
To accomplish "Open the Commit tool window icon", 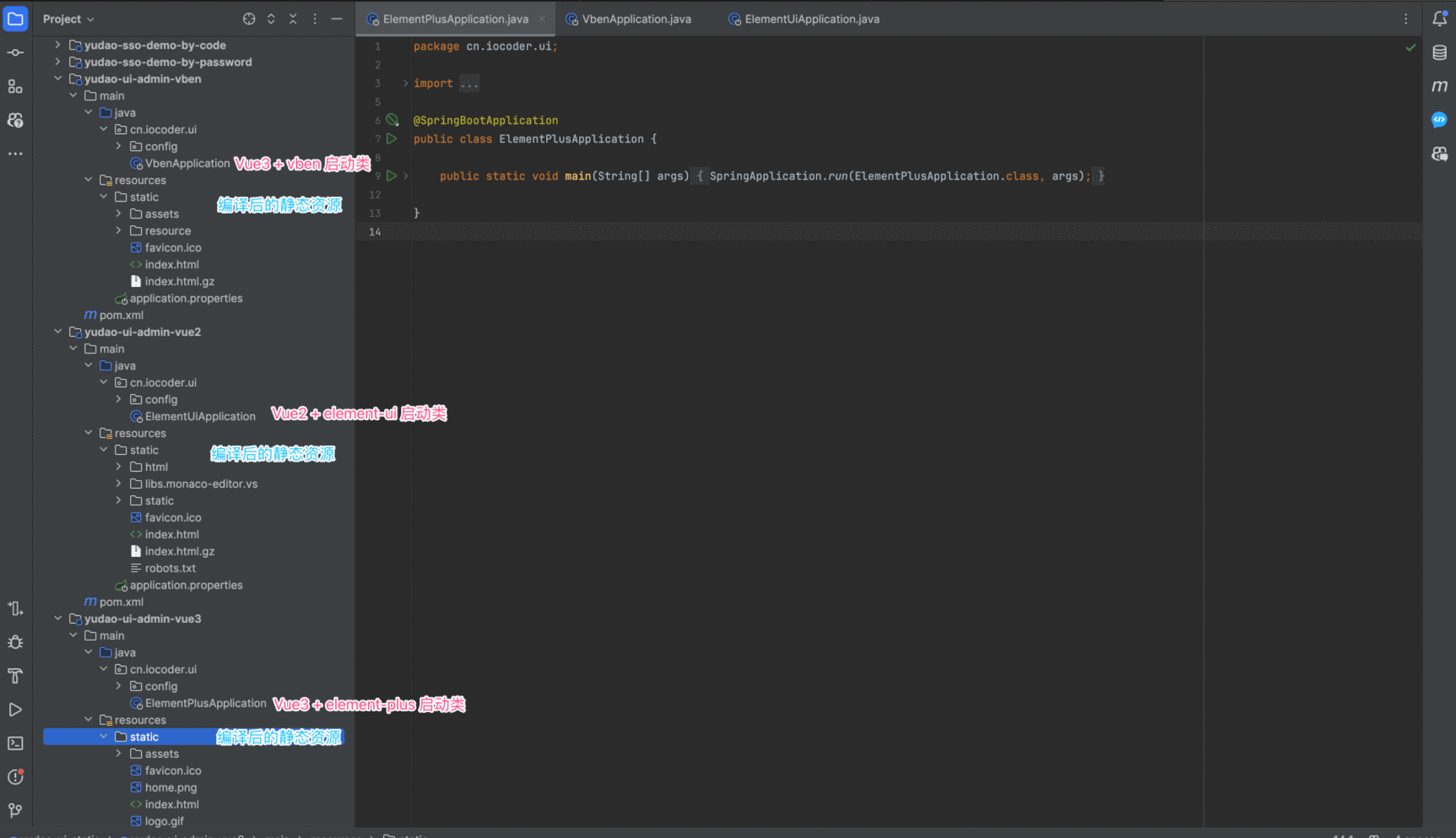I will [x=15, y=52].
